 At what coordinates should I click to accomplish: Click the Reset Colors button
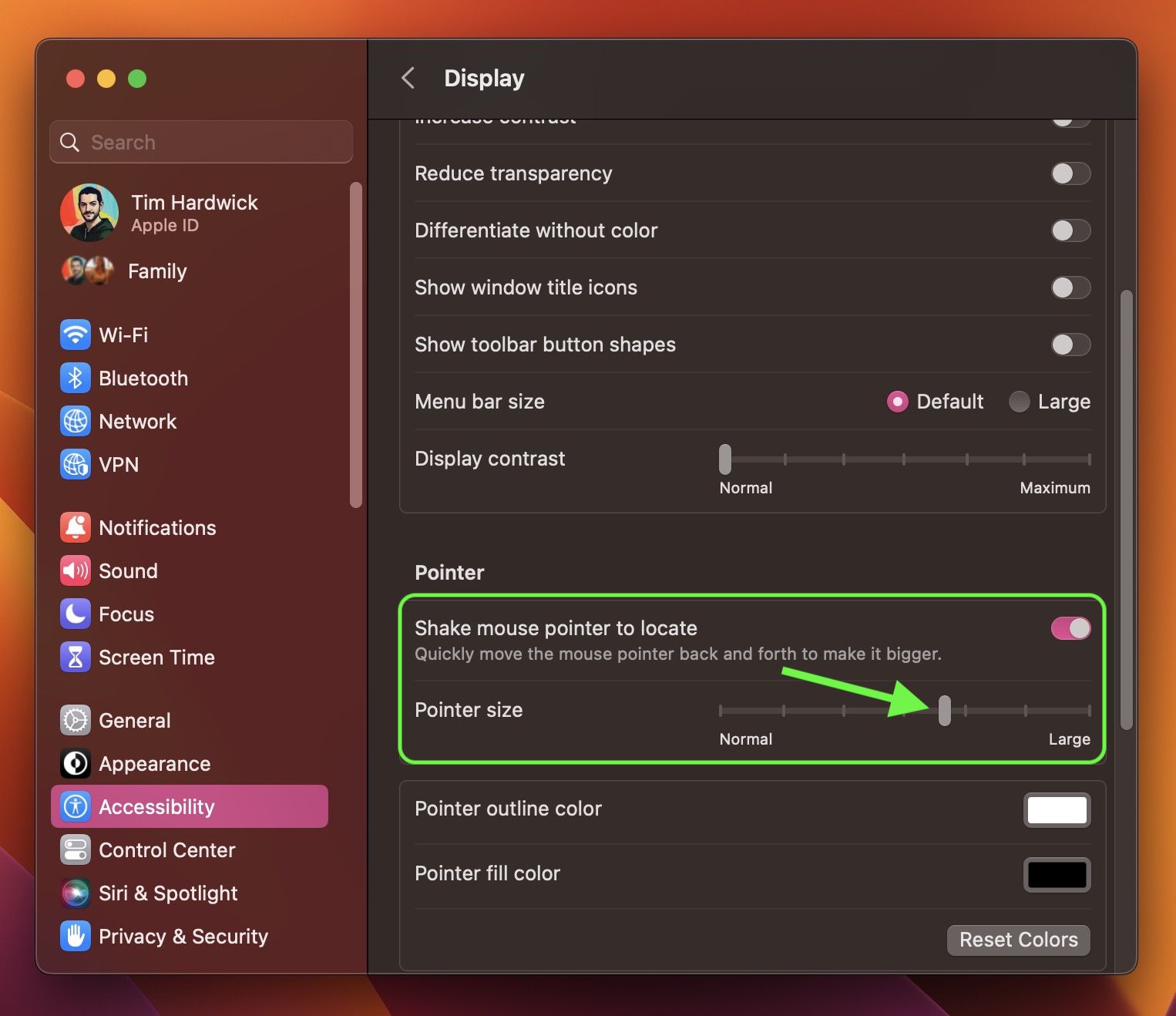click(1018, 940)
